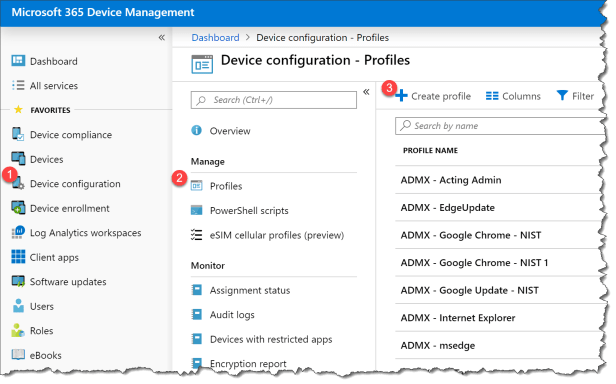Screen dimensions: 616x384
Task: Select eBooks in the sidebar
Action: [x=46, y=355]
